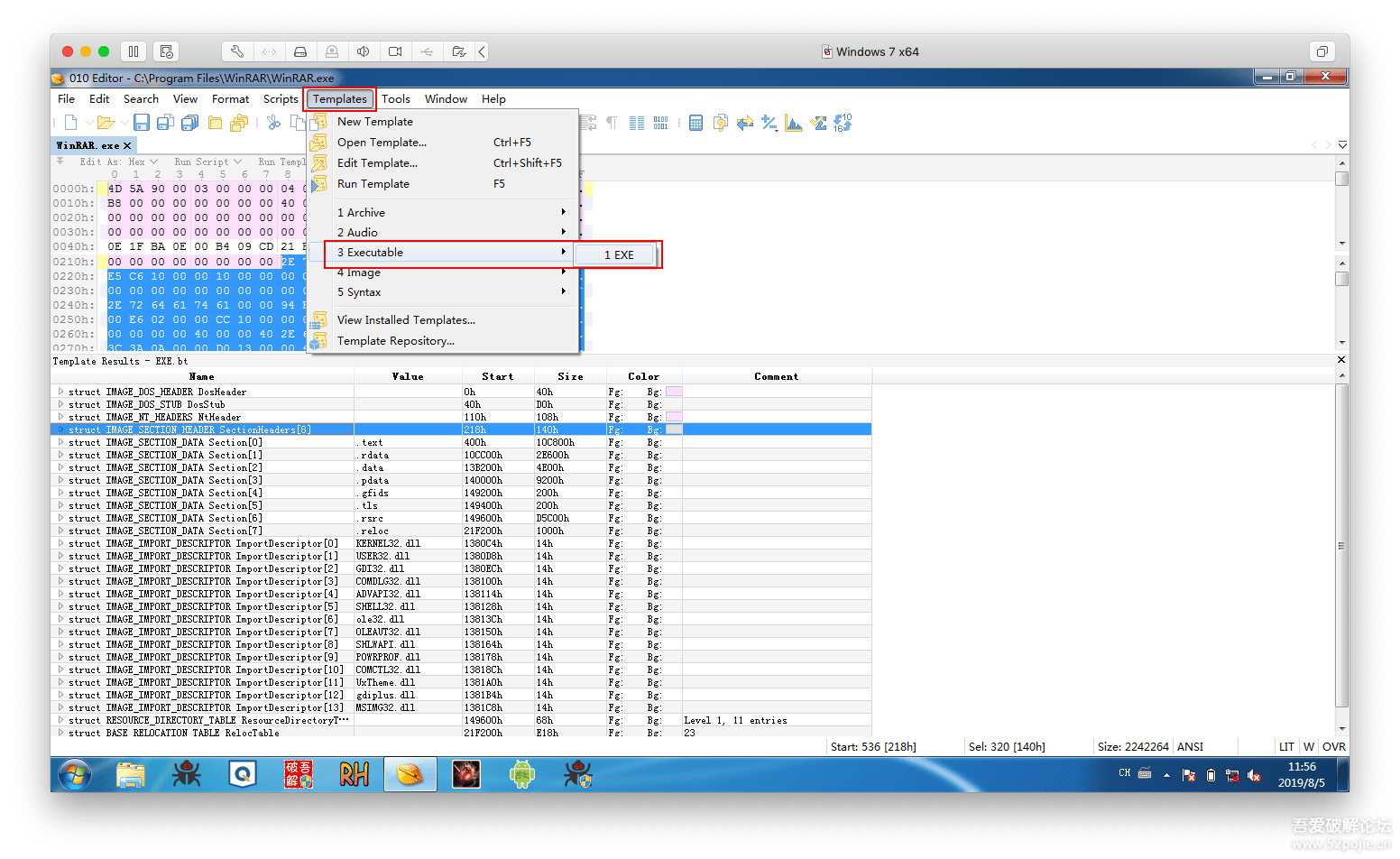Toggle LIT endian mode in status bar
The width and height of the screenshot is (1400, 859).
tap(1286, 746)
